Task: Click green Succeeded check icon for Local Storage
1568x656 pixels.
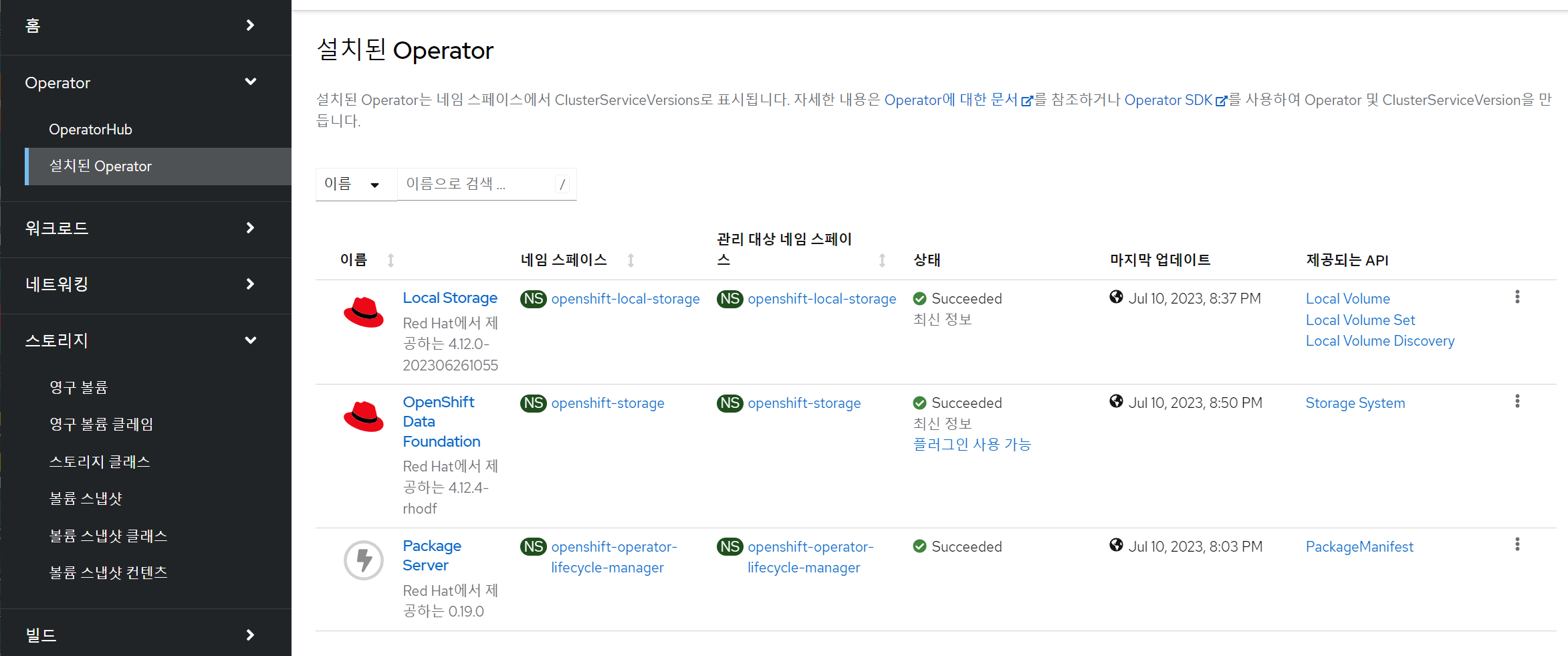Action: tap(920, 299)
